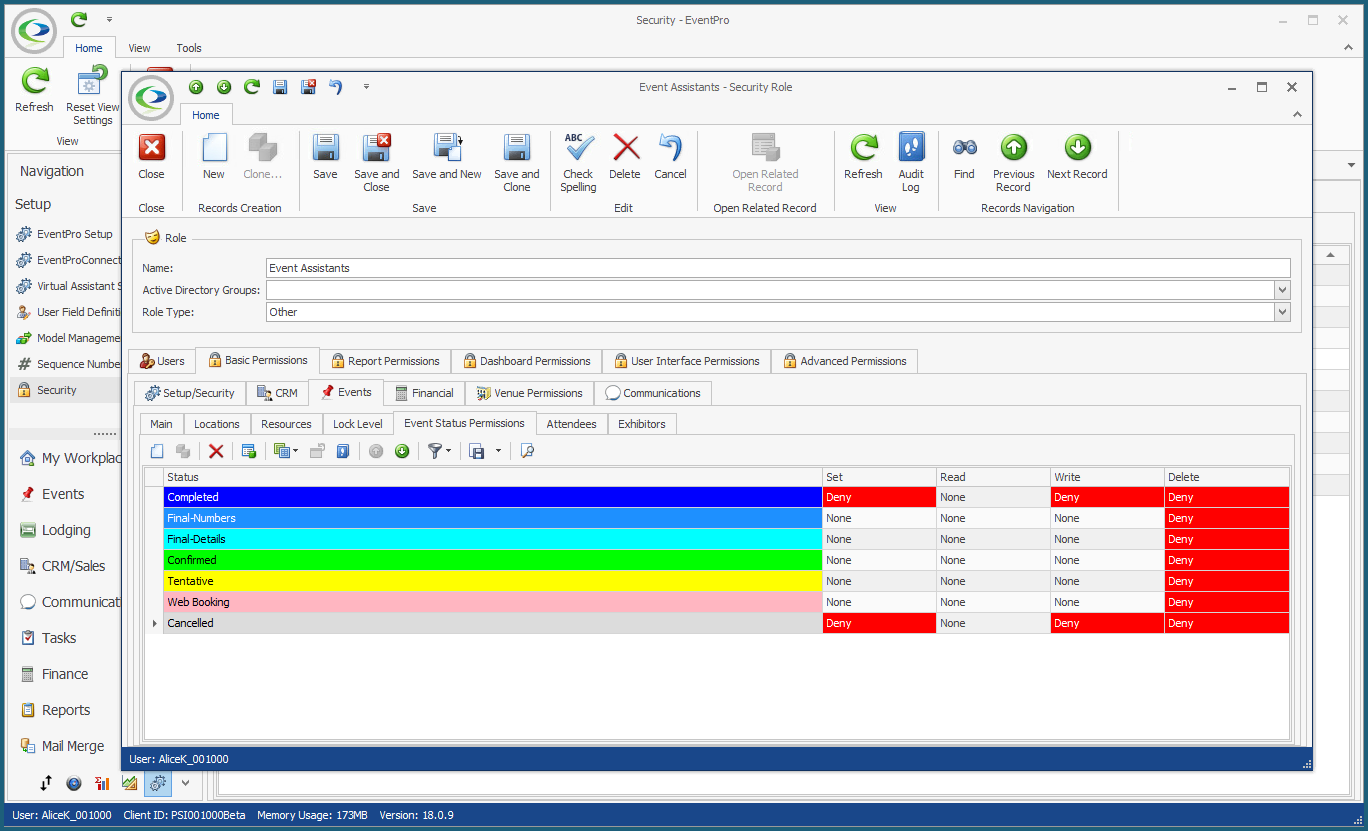Open Reports in navigation pane
The image size is (1368, 831).
click(66, 710)
